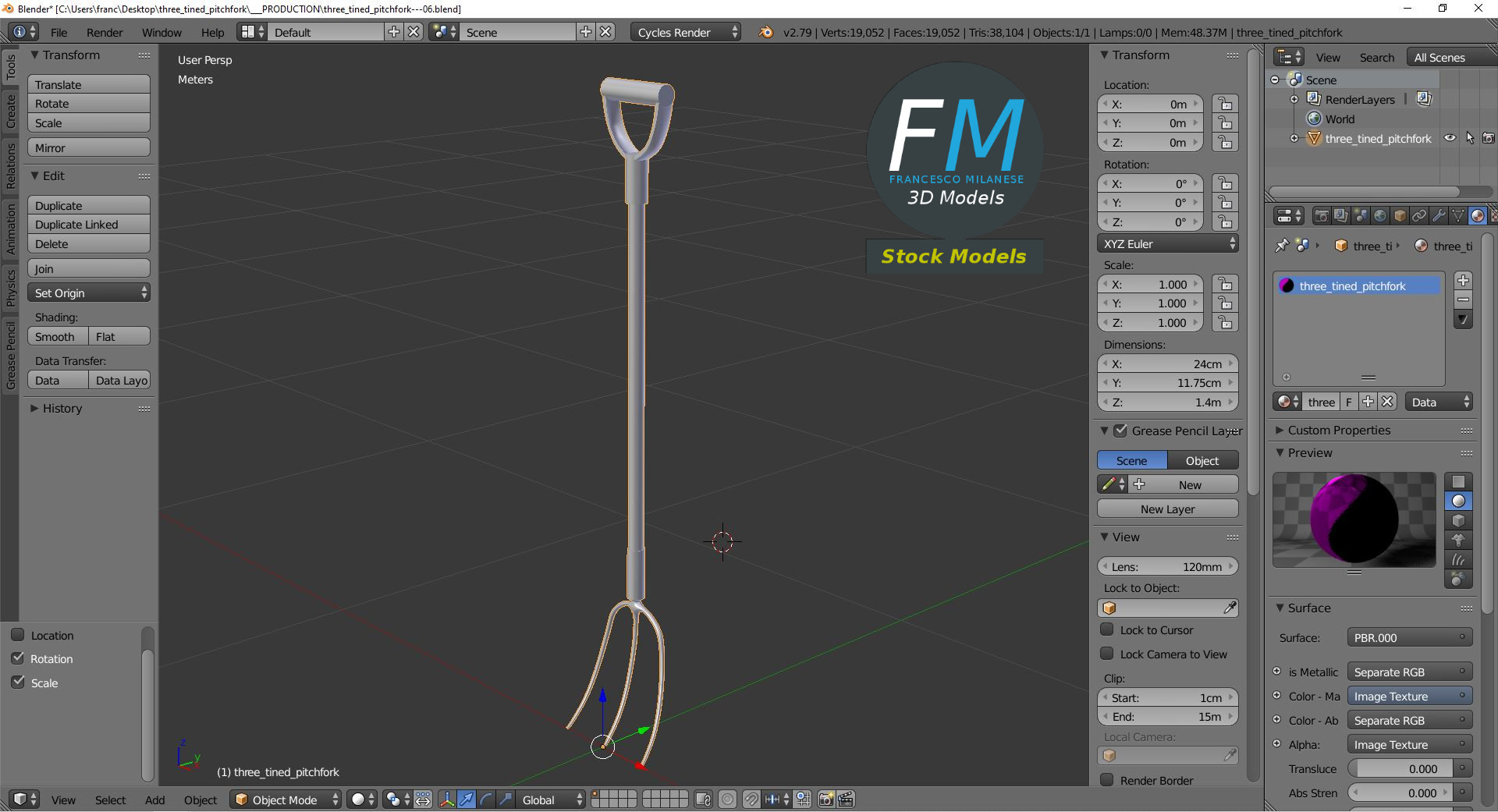Image resolution: width=1498 pixels, height=812 pixels.
Task: Remove the selected material slot (minus)
Action: 1464,300
